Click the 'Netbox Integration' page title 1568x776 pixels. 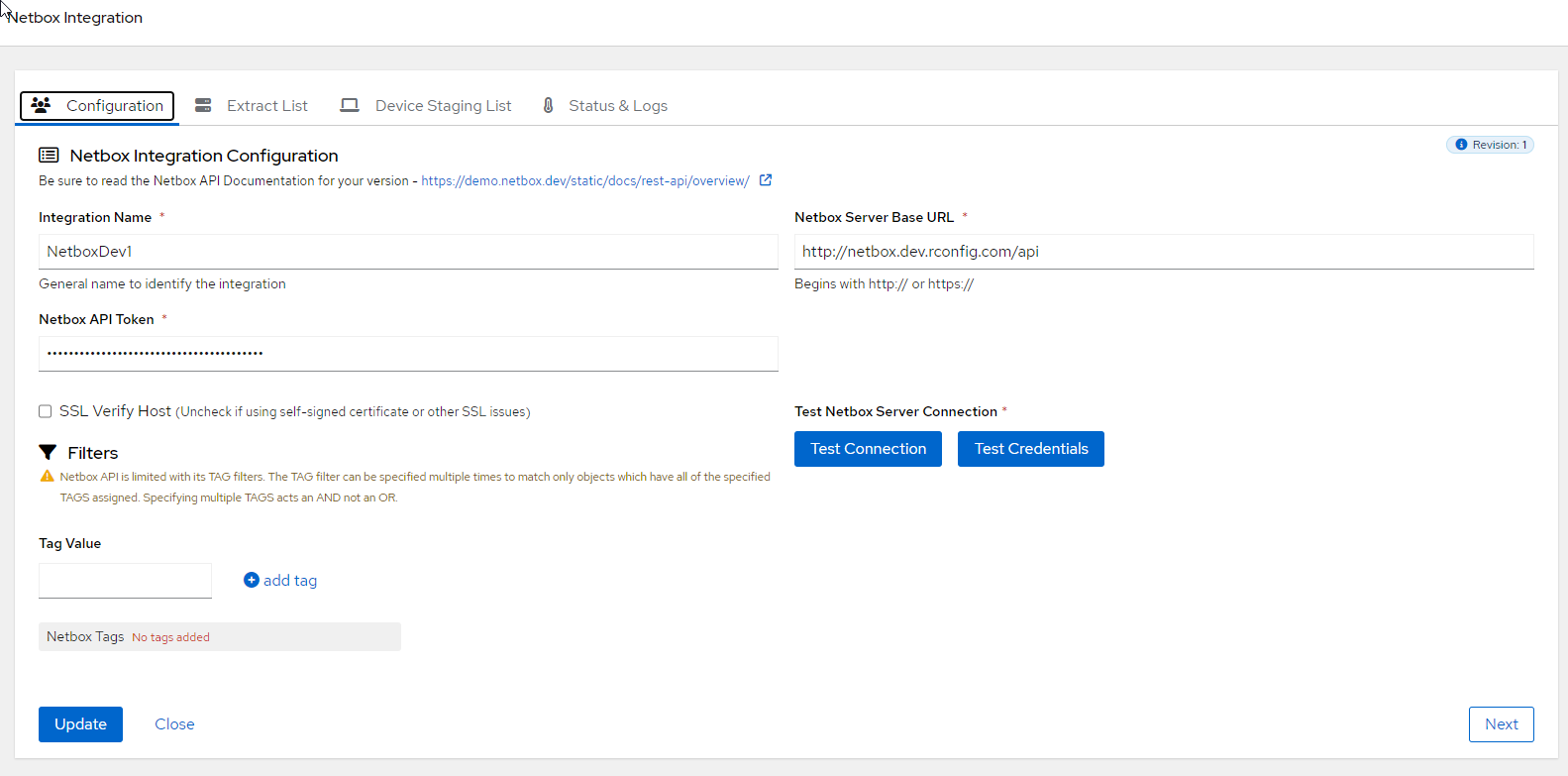[x=75, y=18]
